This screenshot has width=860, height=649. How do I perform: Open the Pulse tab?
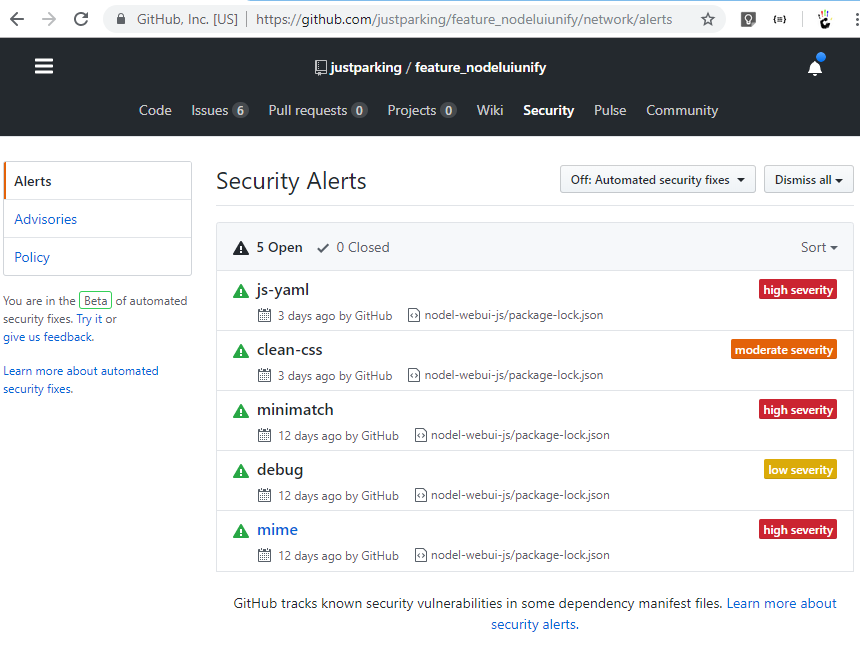pyautogui.click(x=610, y=110)
